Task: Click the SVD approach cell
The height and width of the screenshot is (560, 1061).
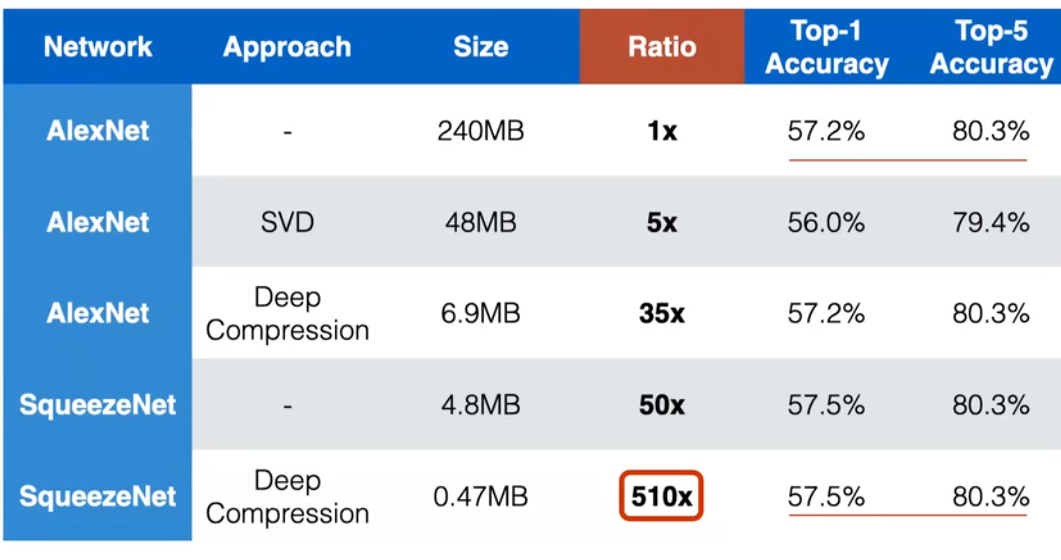Action: click(x=287, y=222)
